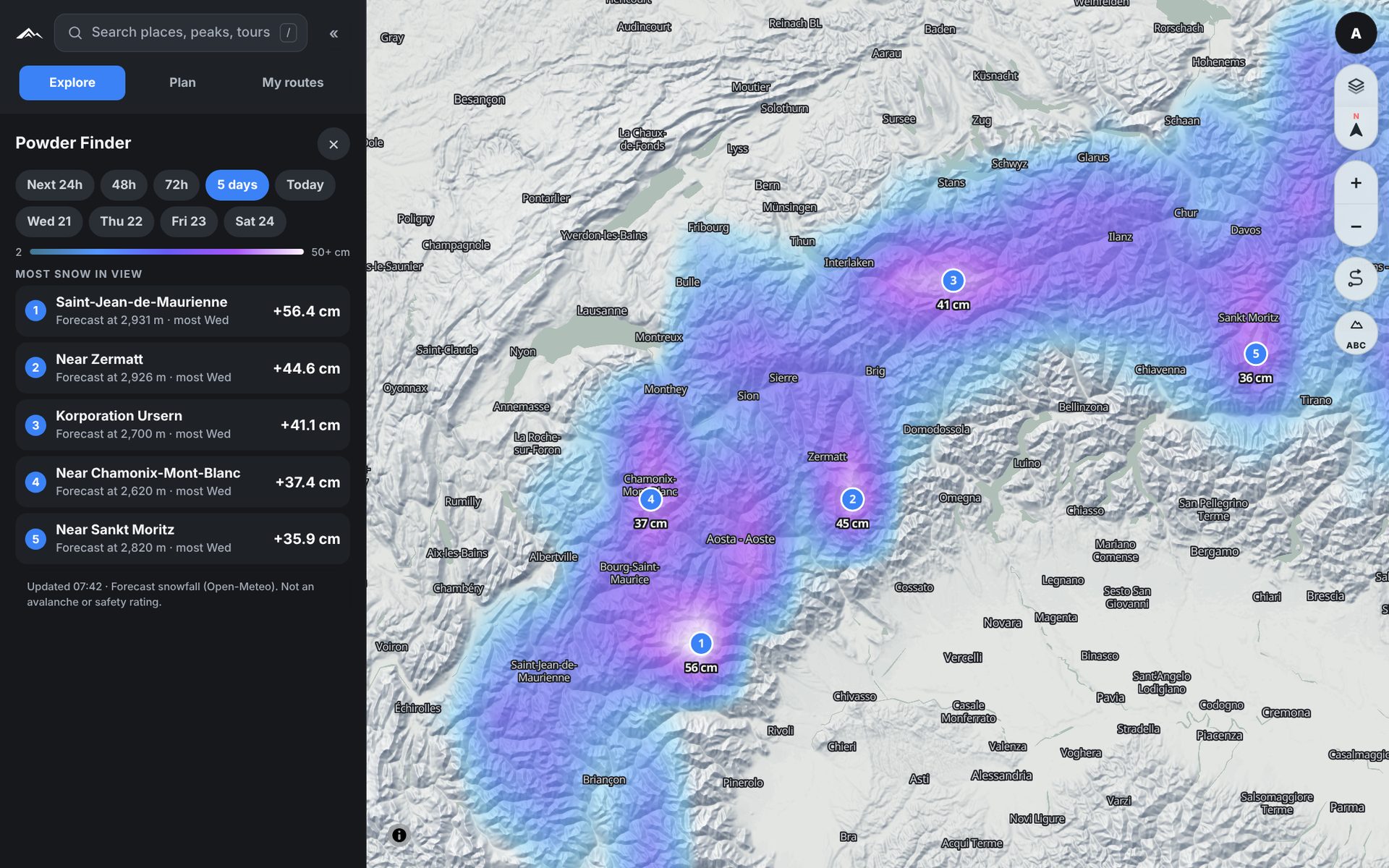The width and height of the screenshot is (1389, 868).
Task: Select the Wed 21 chip
Action: click(x=49, y=221)
